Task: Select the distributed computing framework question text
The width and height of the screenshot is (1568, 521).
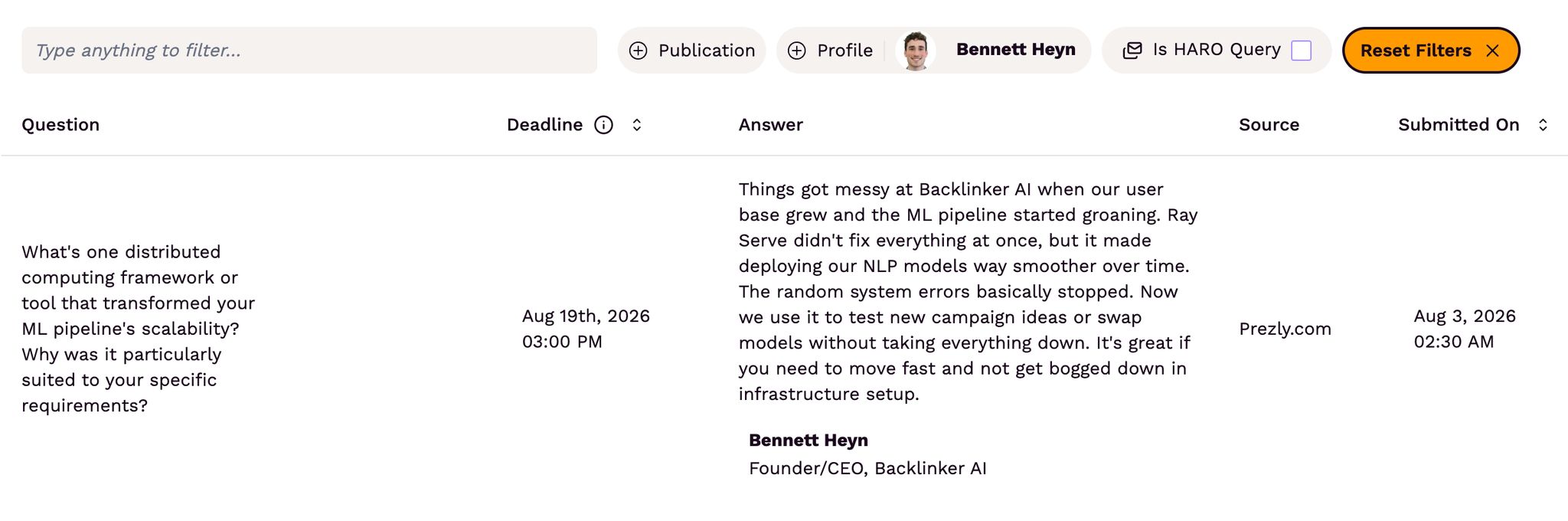Action: click(138, 329)
